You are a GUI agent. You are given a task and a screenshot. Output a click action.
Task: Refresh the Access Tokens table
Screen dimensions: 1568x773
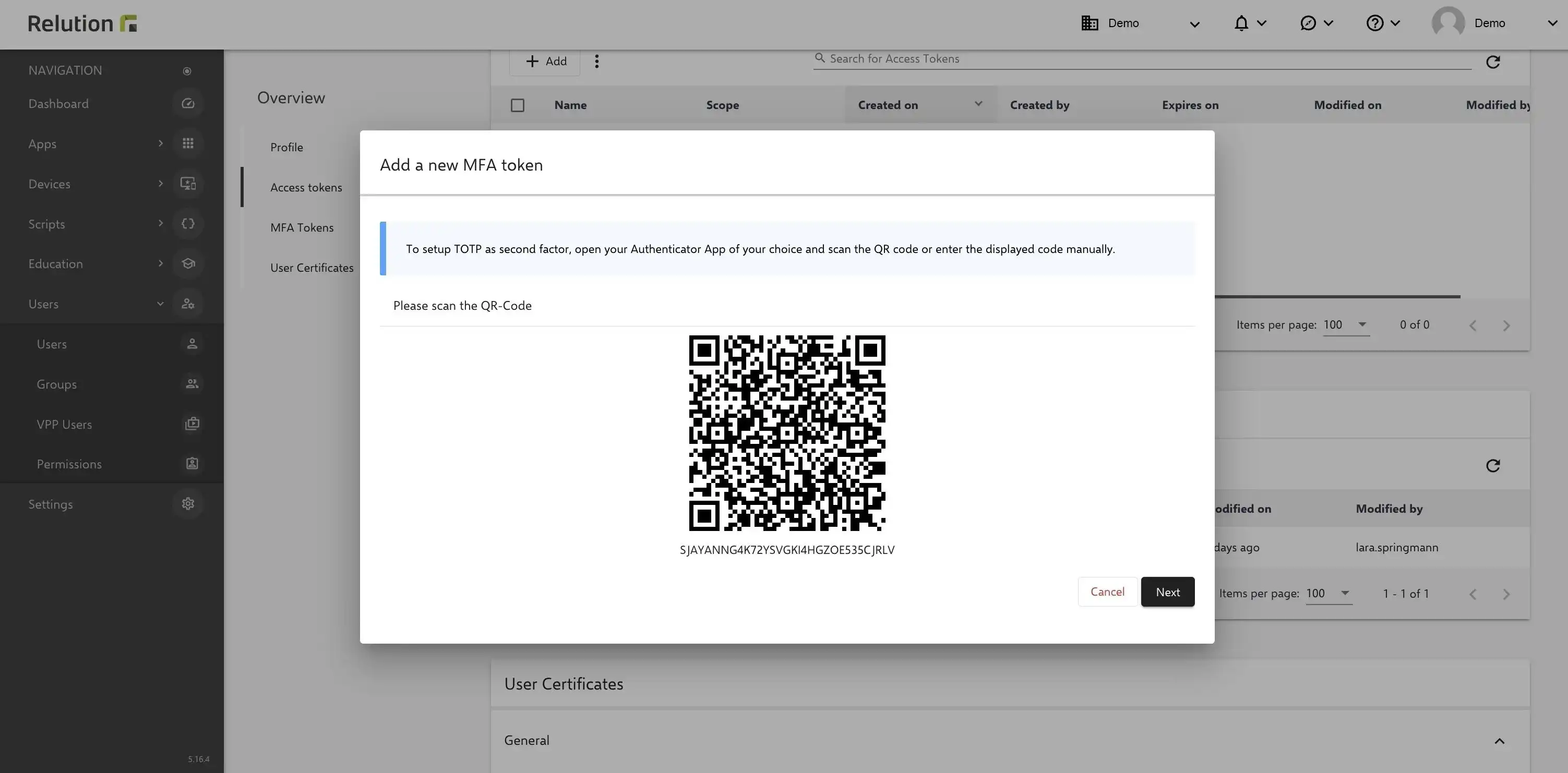click(x=1492, y=62)
